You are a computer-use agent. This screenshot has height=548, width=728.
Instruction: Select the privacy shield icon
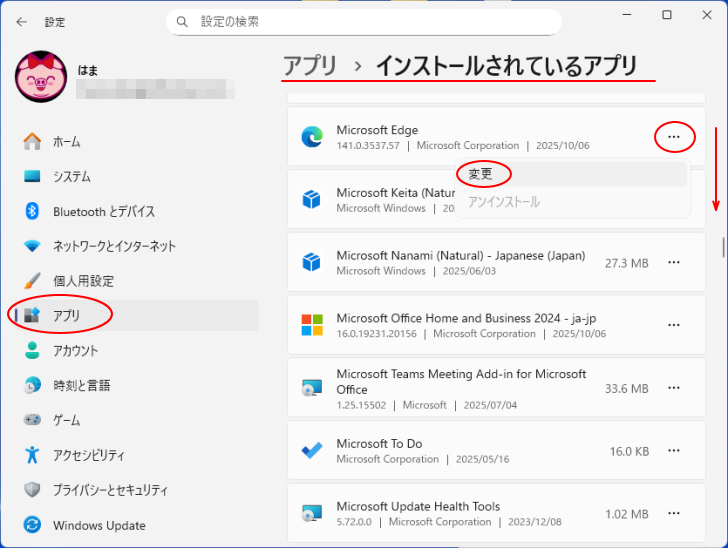coord(32,489)
